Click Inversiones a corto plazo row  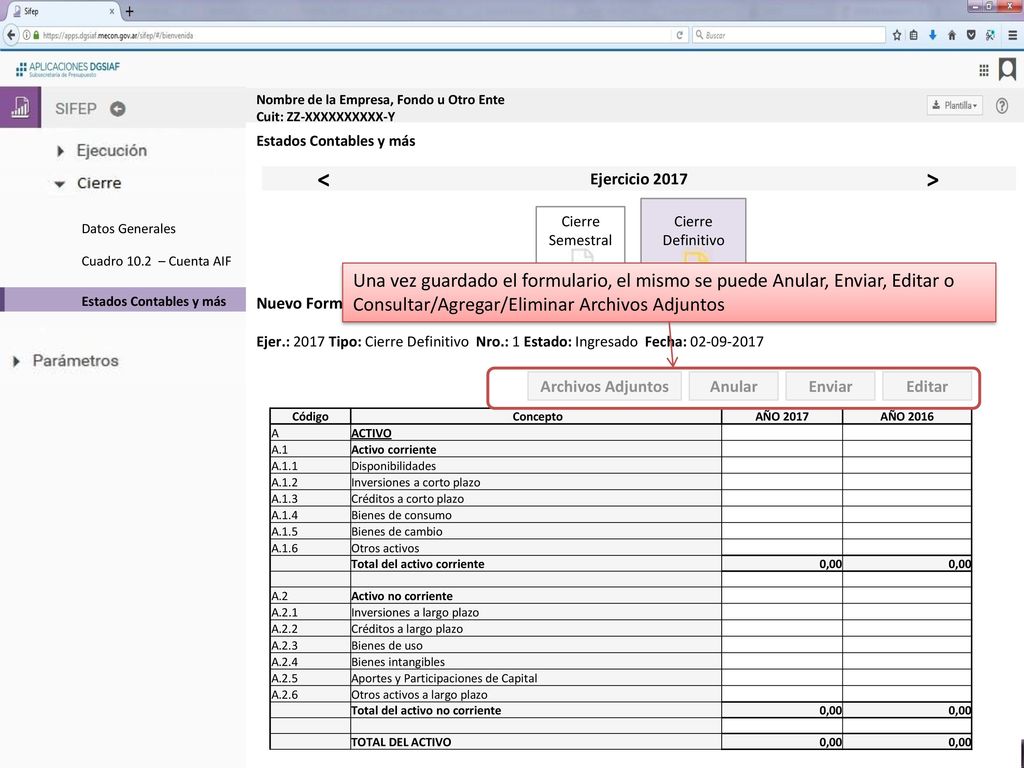620,482
